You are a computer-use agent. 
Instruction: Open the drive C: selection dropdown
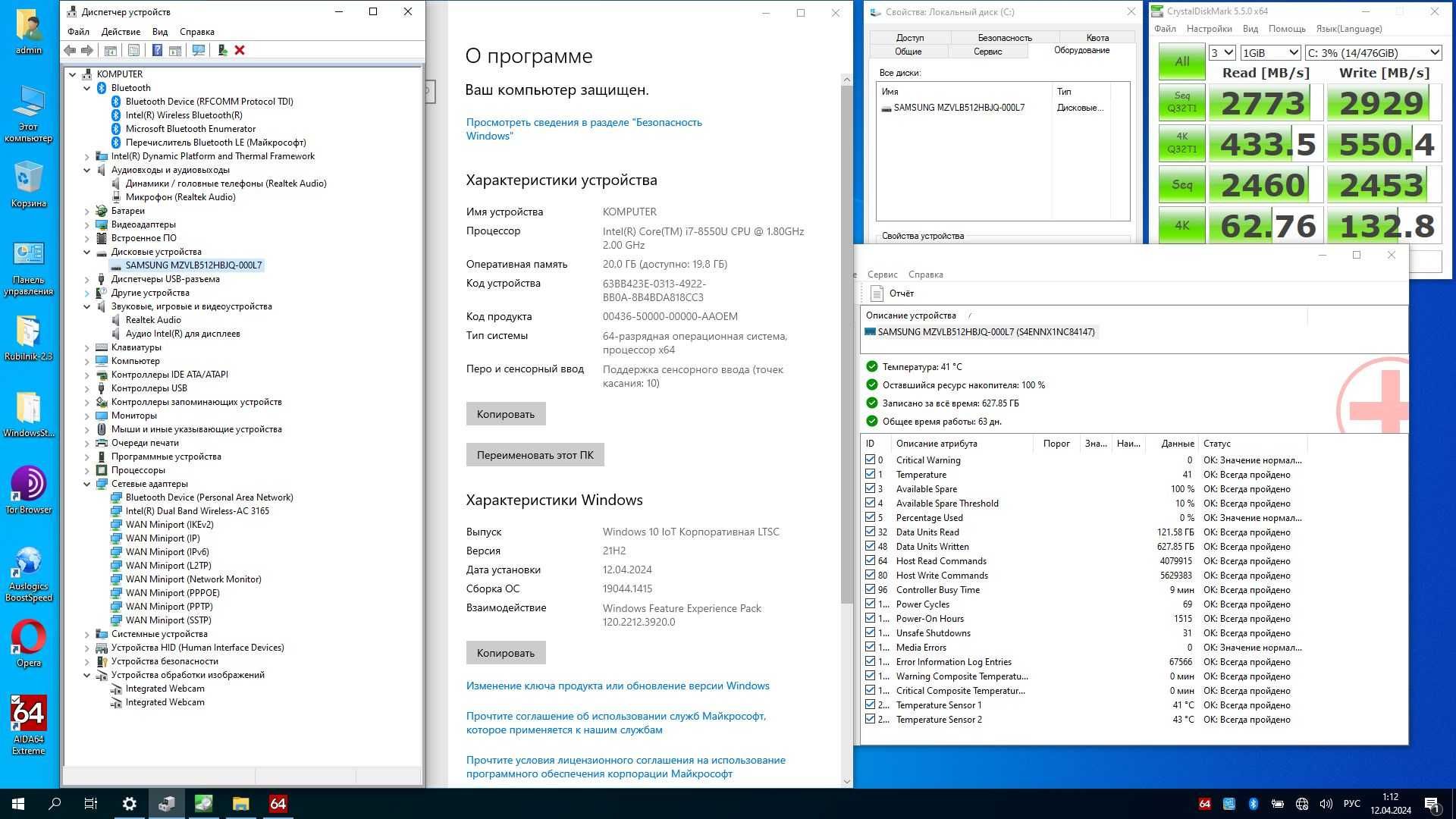tap(1373, 52)
